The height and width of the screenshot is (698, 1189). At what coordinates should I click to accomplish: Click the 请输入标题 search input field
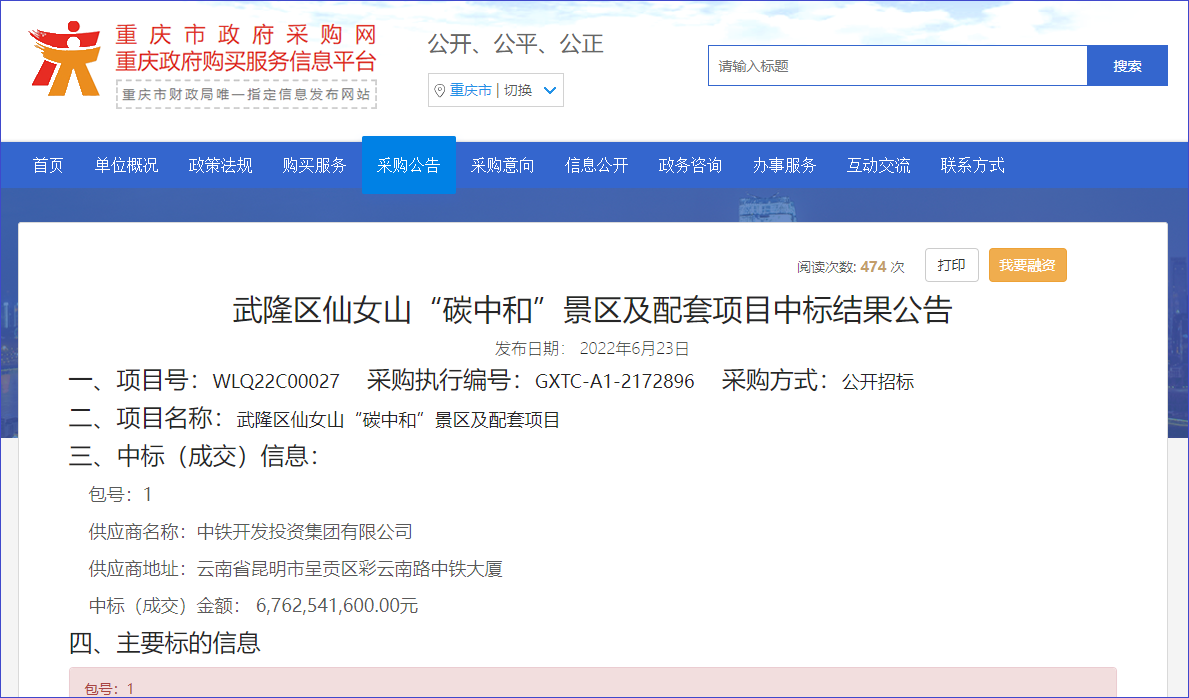click(x=897, y=66)
